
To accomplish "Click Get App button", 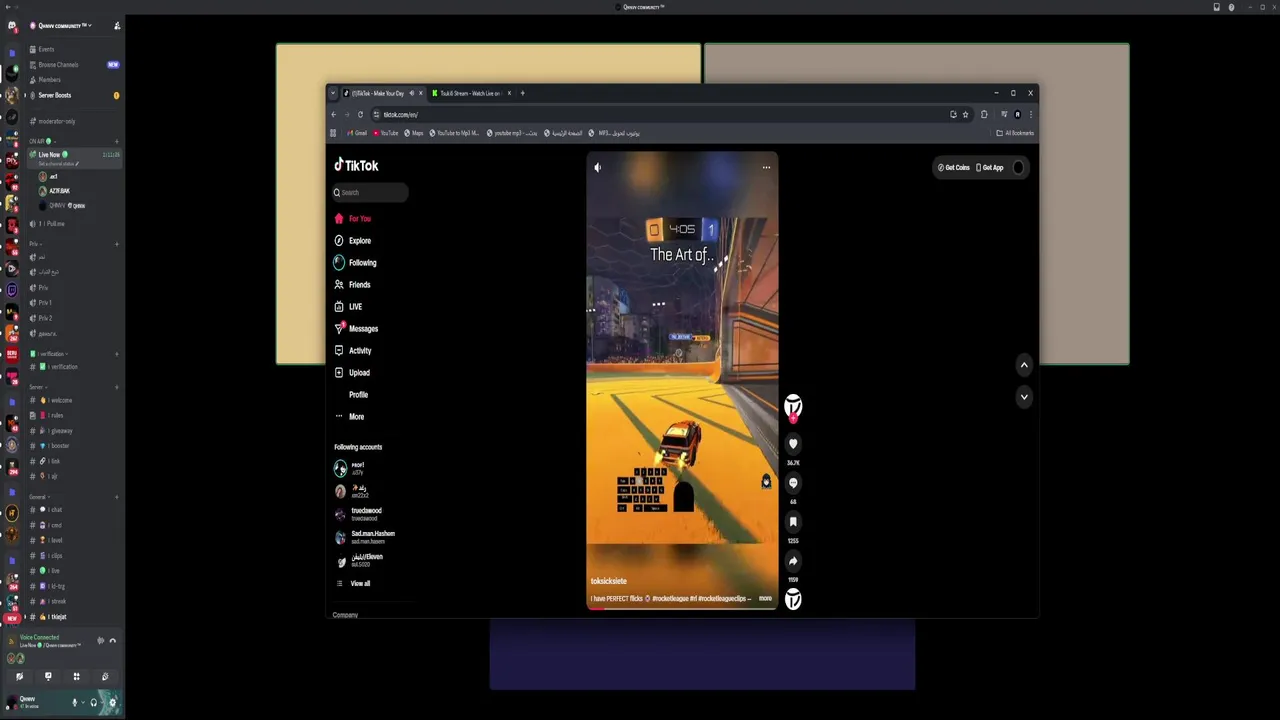I will tap(990, 168).
